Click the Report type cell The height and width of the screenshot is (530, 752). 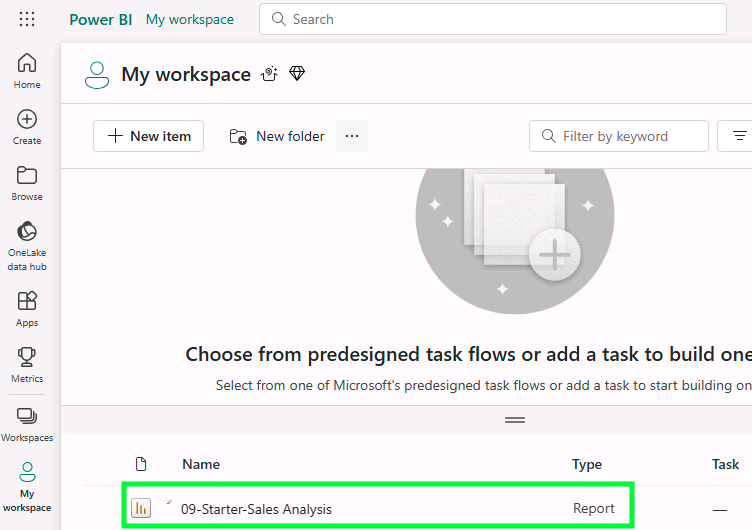tap(593, 508)
